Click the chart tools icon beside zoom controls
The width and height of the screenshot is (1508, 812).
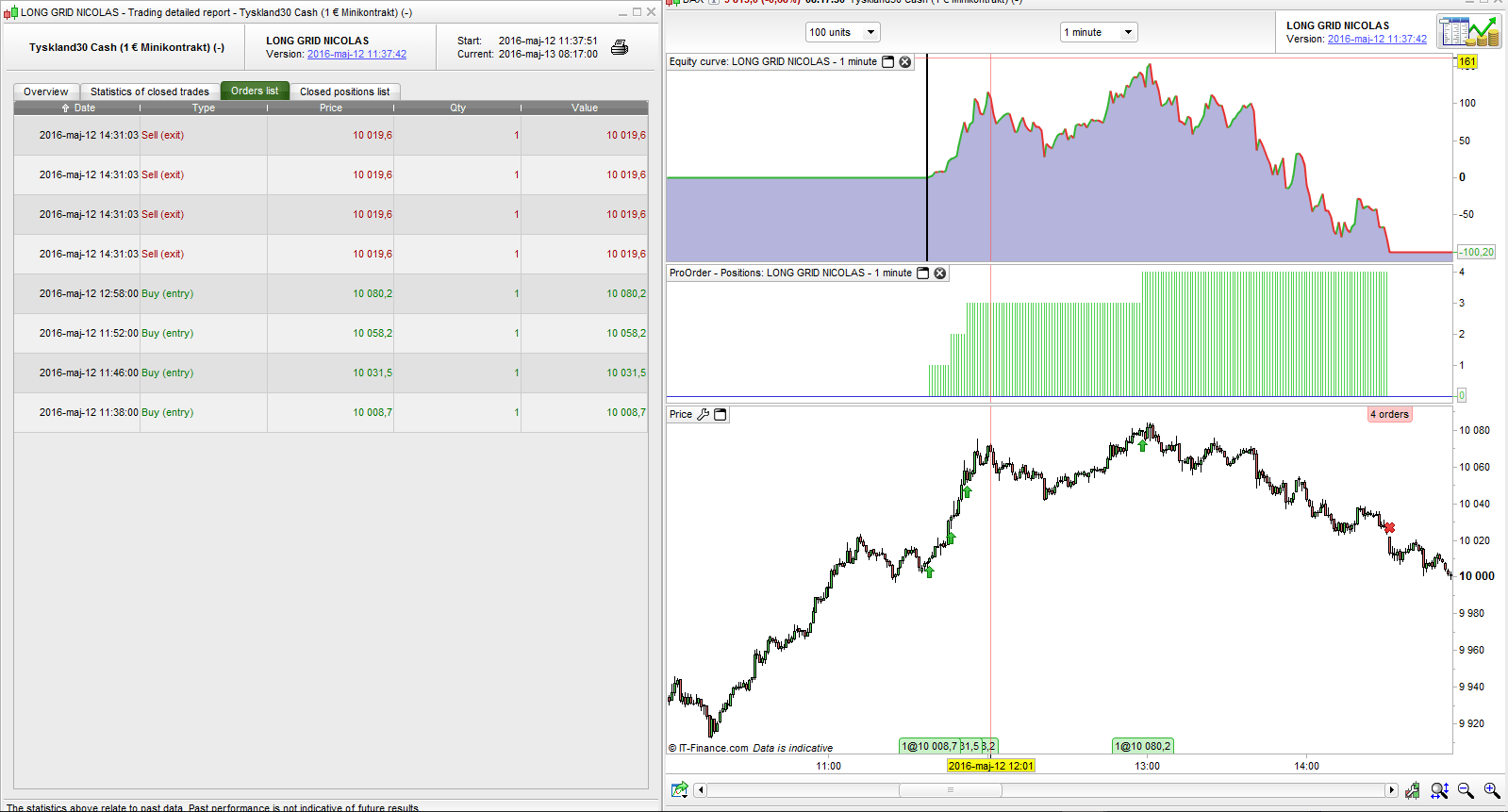1412,790
